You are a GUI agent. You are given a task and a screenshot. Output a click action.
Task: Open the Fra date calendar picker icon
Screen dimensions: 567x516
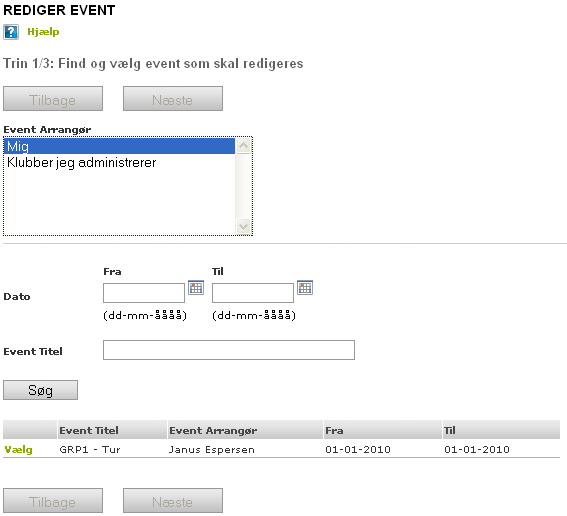pos(196,288)
